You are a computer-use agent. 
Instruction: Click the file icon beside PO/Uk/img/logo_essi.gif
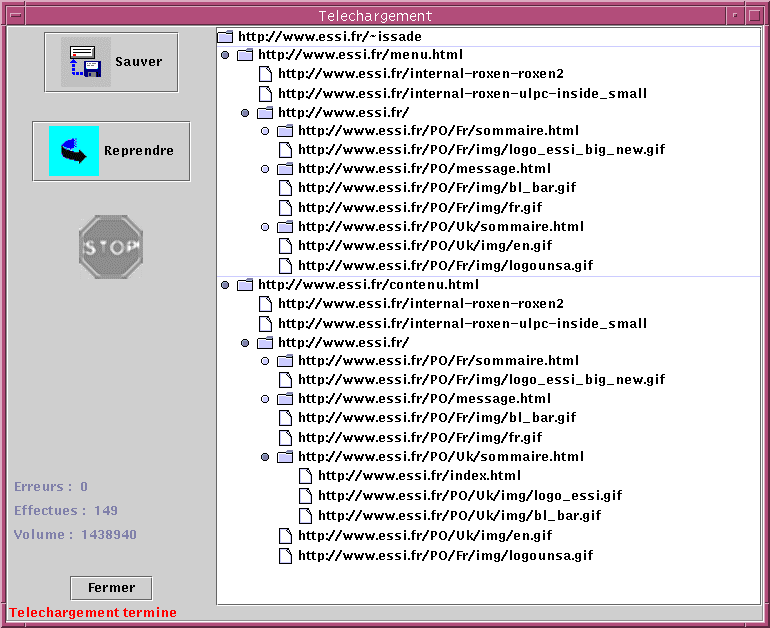point(305,495)
